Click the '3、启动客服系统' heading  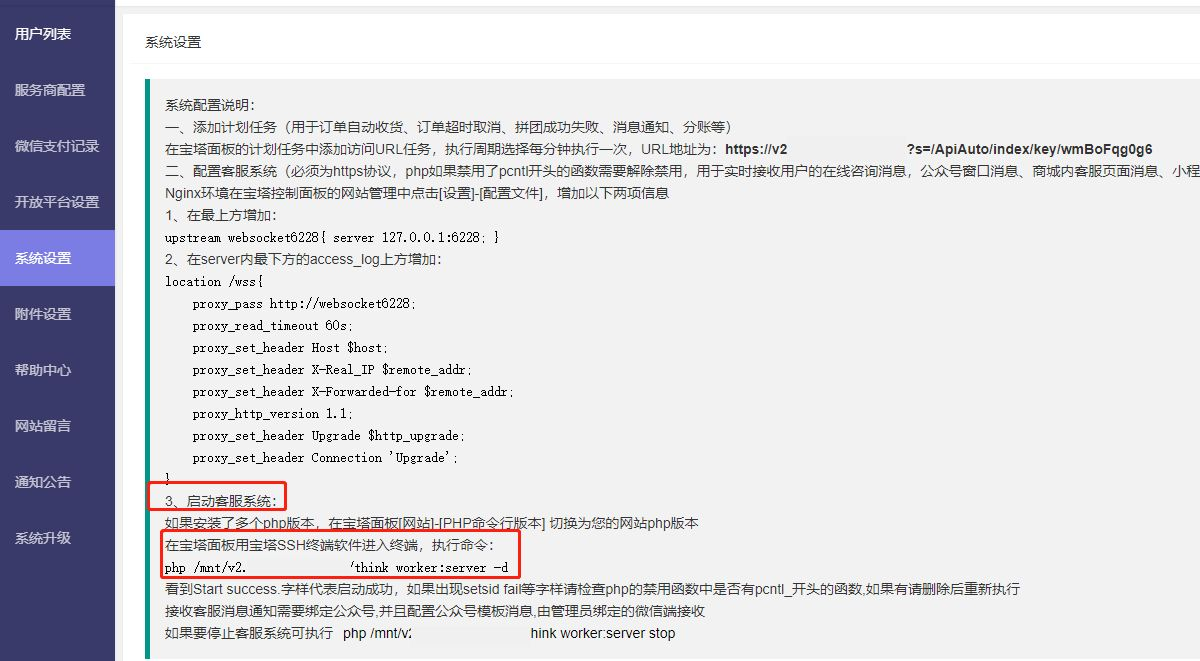click(223, 501)
